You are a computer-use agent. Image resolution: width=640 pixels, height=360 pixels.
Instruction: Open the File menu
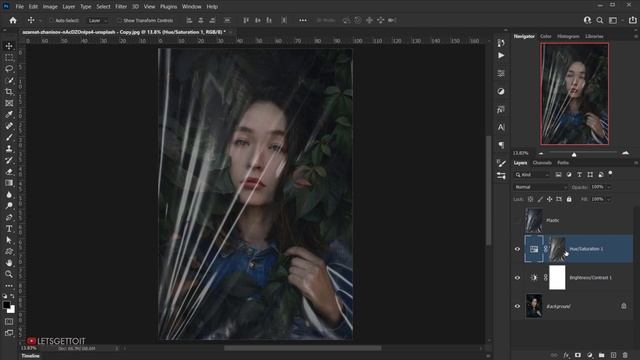pyautogui.click(x=19, y=7)
